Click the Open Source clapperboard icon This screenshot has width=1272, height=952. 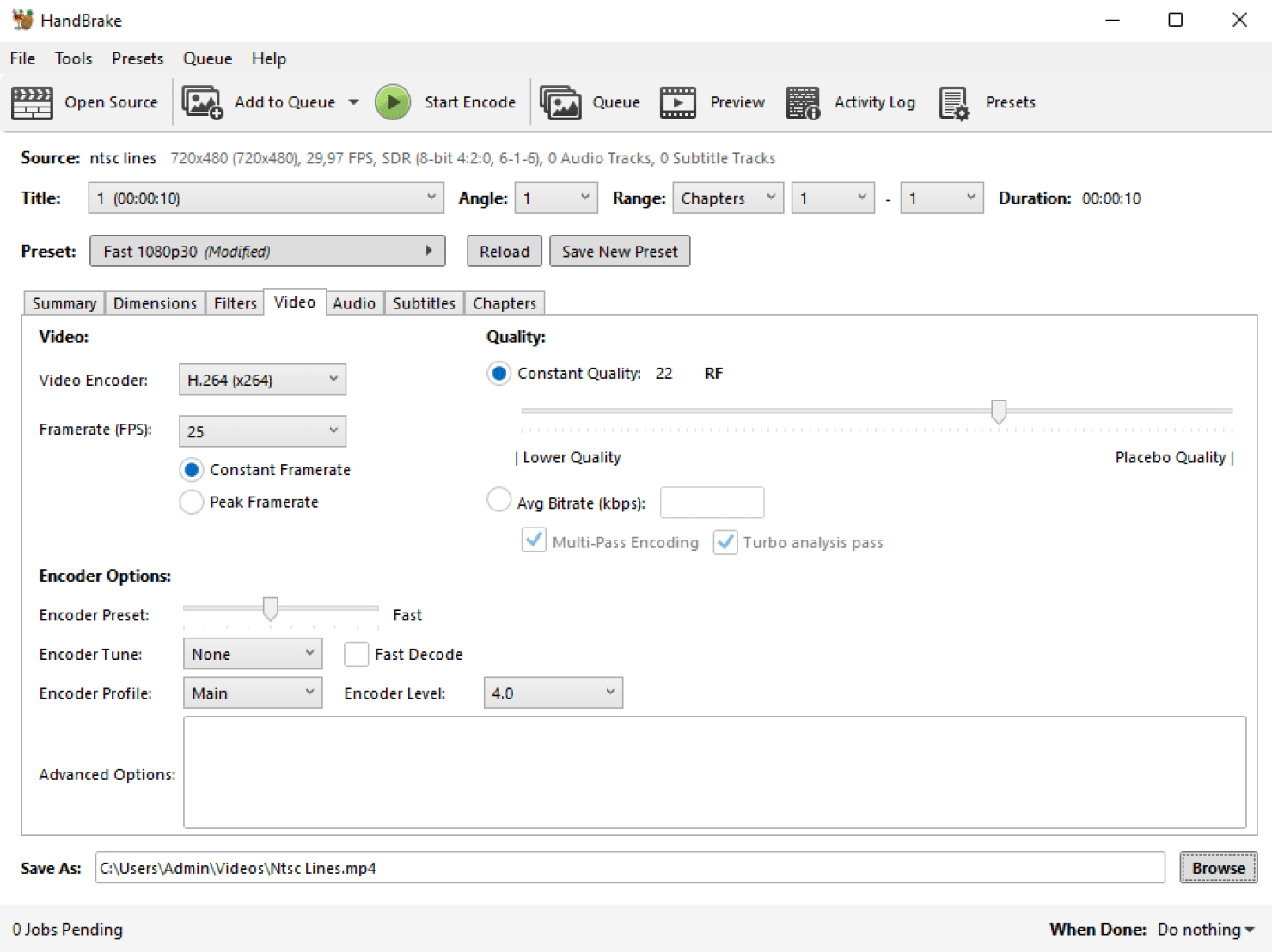coord(32,103)
